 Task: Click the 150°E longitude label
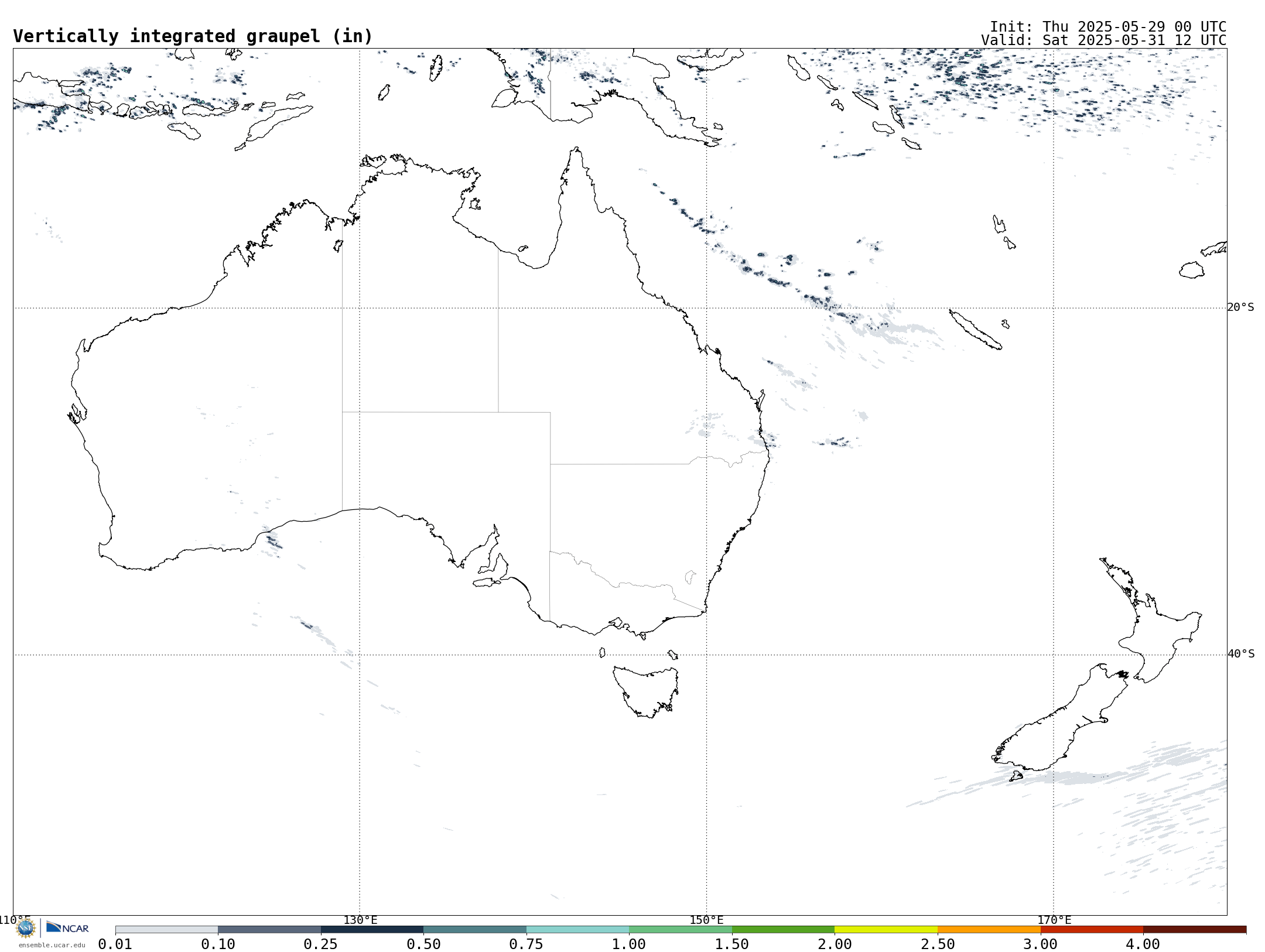coord(706,920)
